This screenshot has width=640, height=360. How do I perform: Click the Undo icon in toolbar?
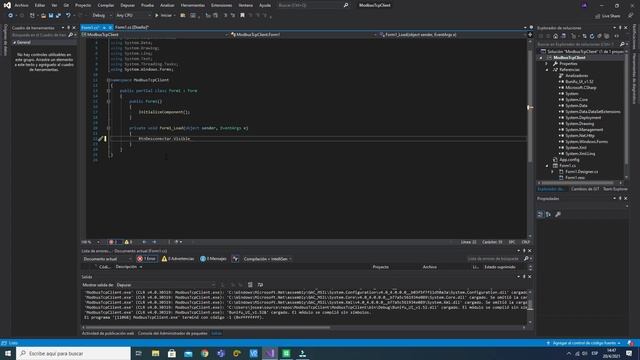[x=68, y=16]
